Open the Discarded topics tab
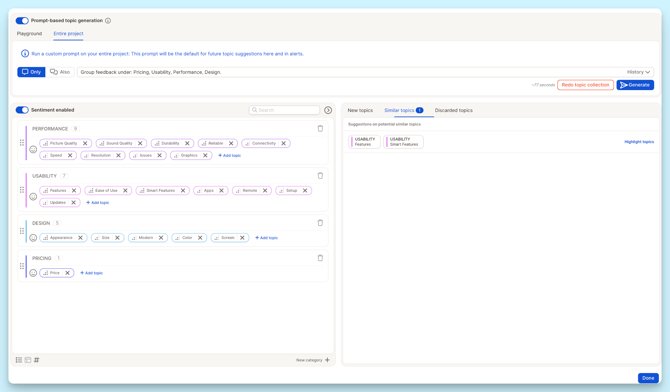Viewport: 670px width, 392px height. pos(454,110)
